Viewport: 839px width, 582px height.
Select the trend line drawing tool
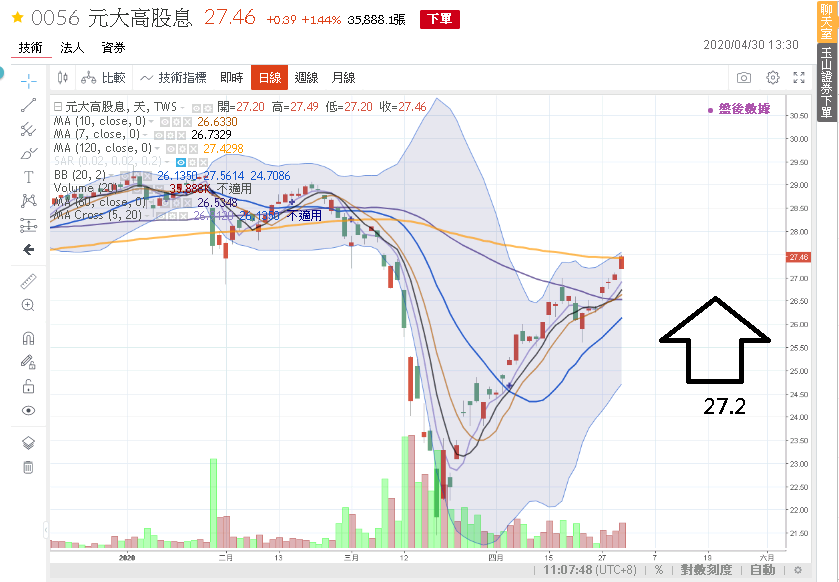coord(28,105)
